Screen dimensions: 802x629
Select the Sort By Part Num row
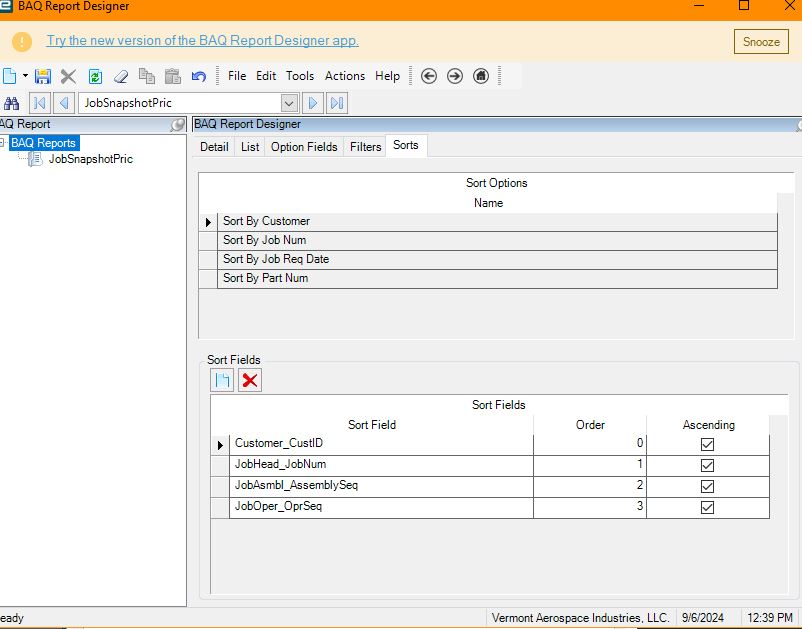[497, 278]
